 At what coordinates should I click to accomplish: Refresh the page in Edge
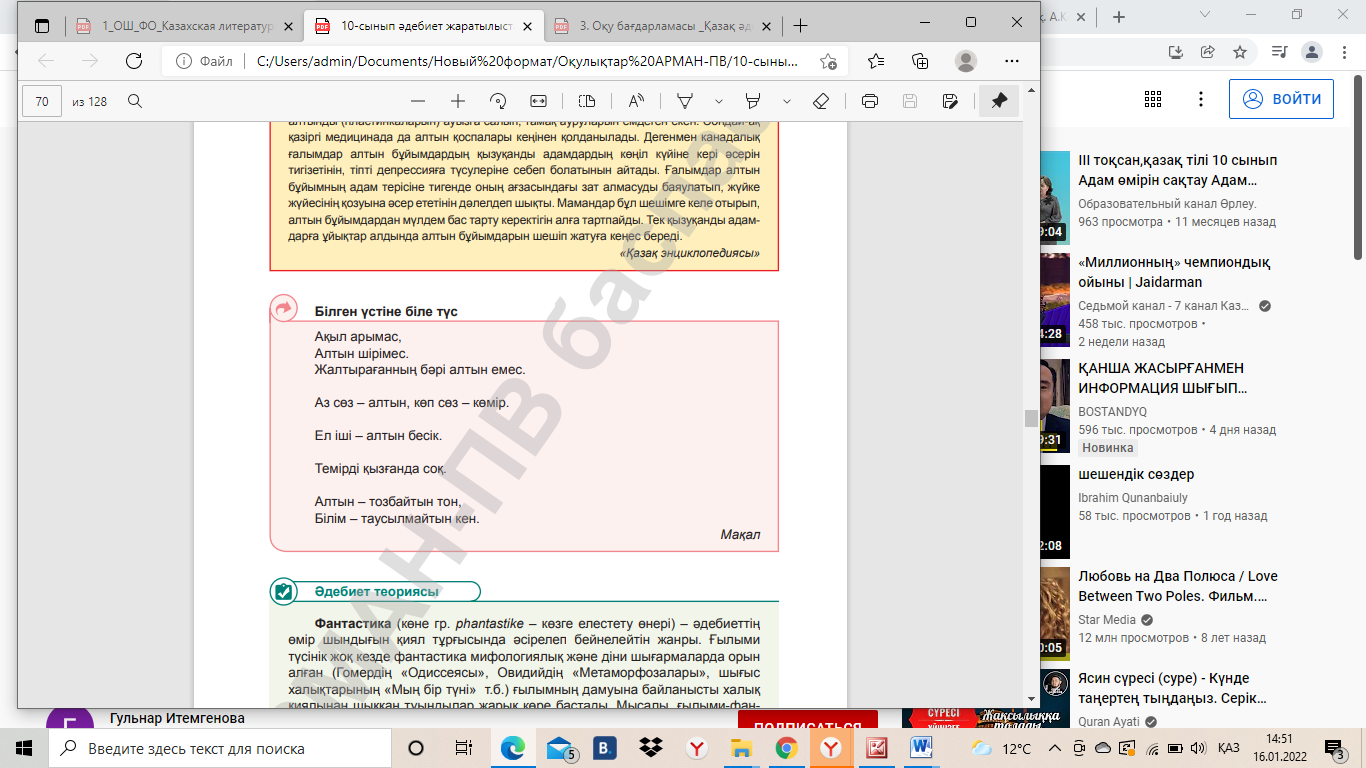point(133,61)
